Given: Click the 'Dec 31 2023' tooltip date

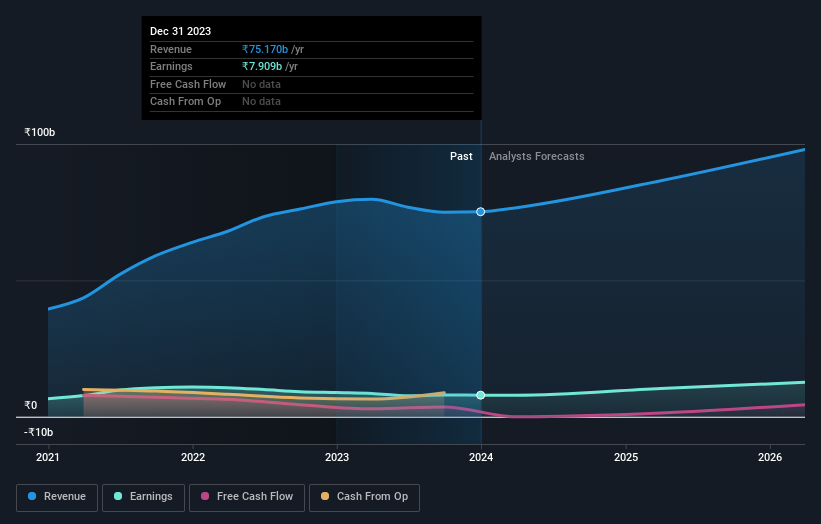Looking at the screenshot, I should 180,31.
